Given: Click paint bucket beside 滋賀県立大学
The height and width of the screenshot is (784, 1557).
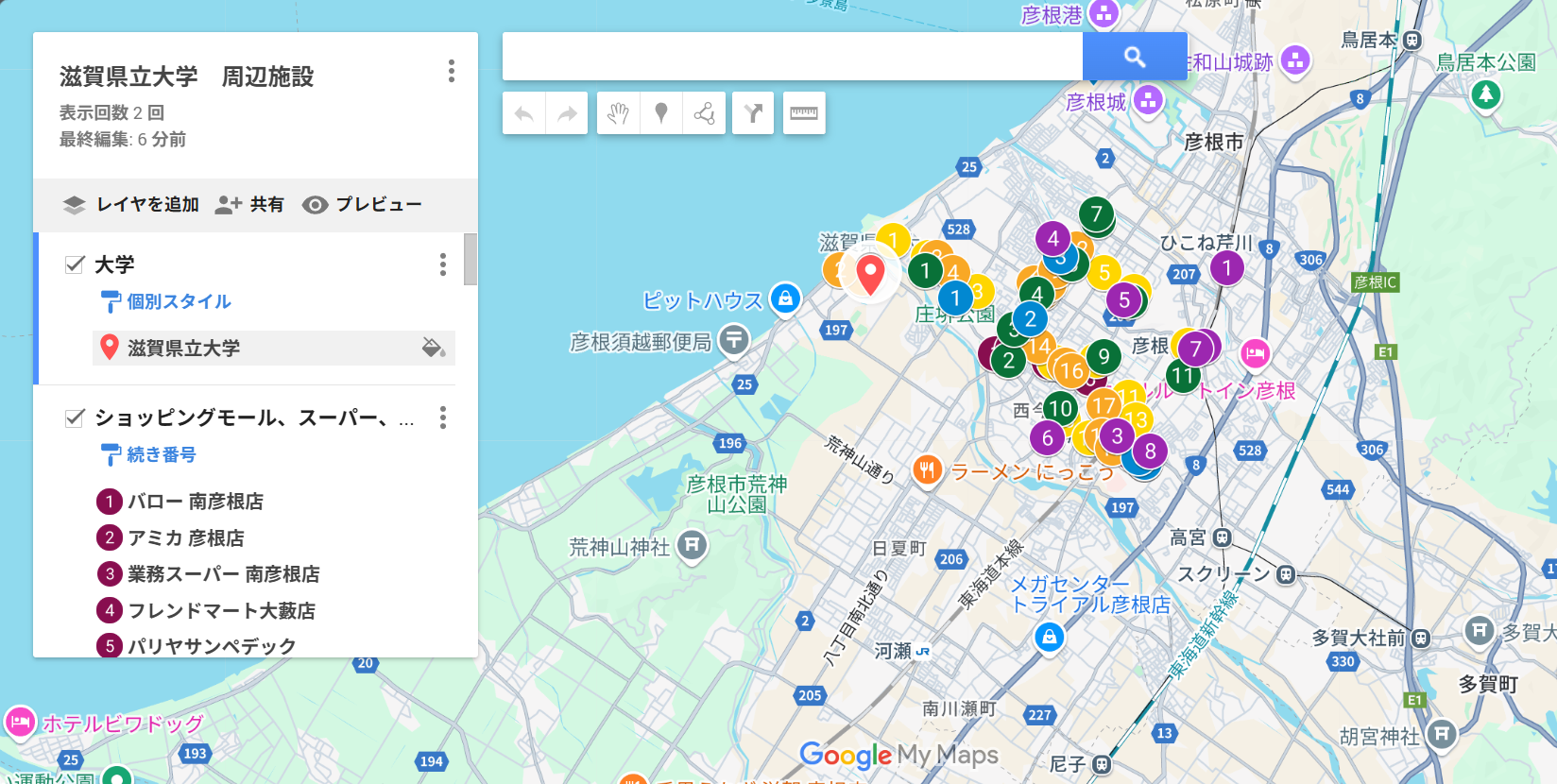Looking at the screenshot, I should pos(434,348).
